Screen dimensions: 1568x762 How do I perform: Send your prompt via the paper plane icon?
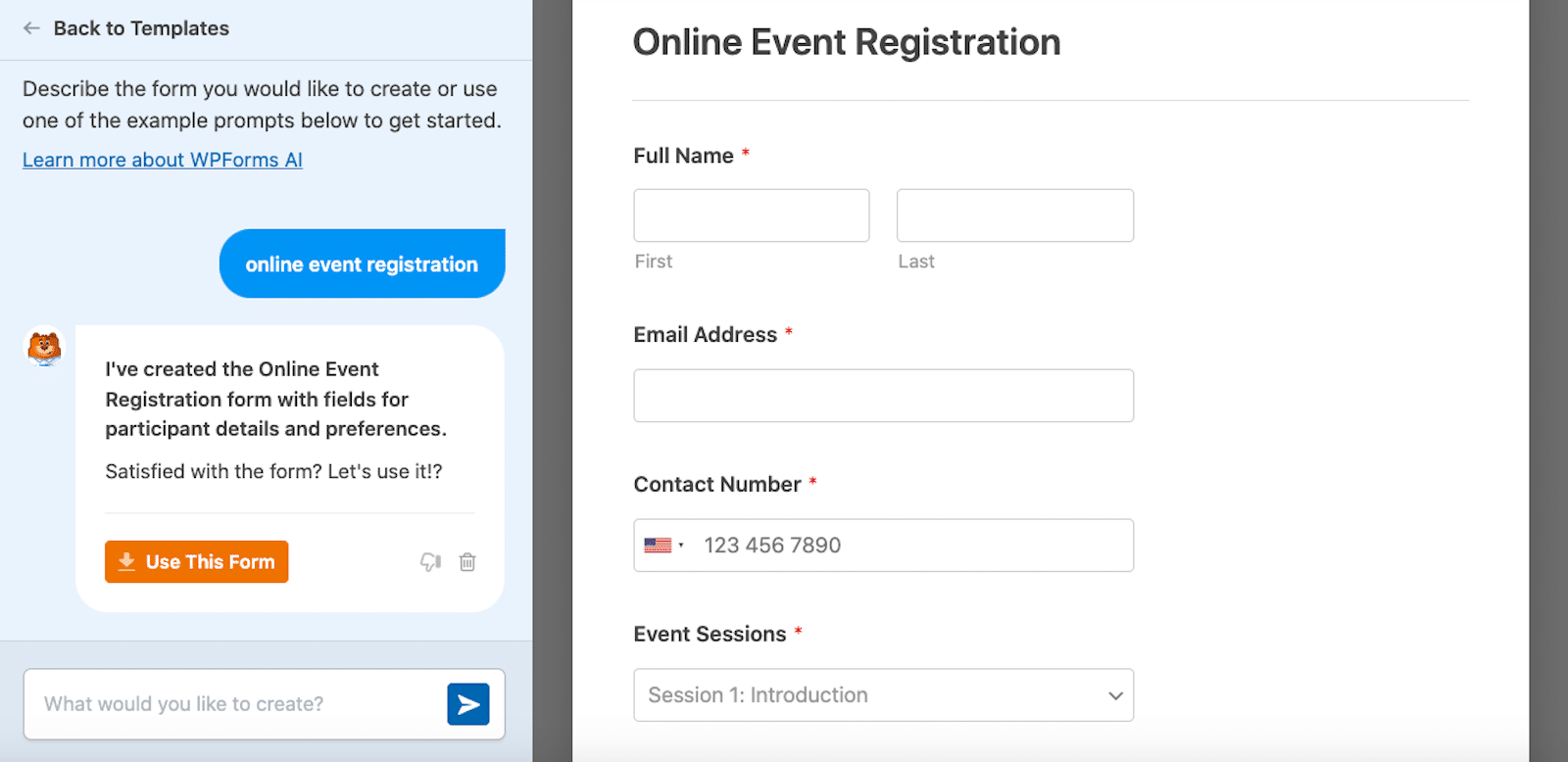468,703
